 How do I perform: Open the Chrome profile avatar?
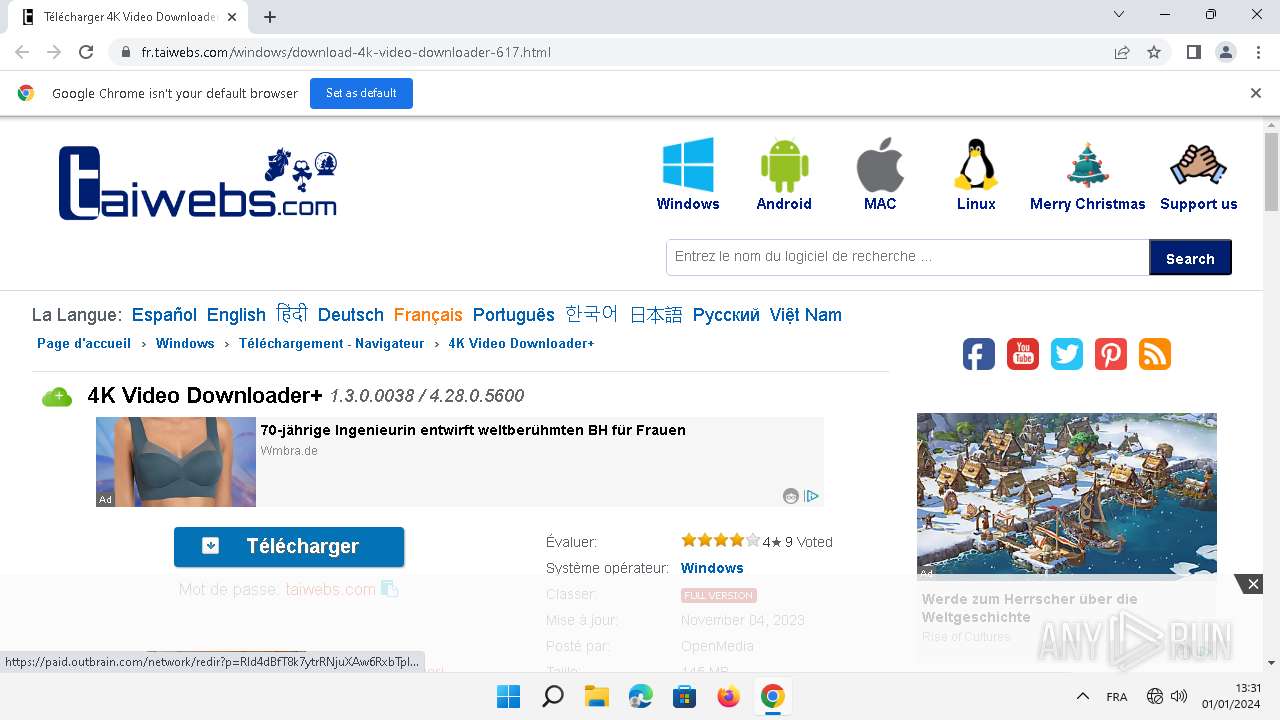(1225, 52)
